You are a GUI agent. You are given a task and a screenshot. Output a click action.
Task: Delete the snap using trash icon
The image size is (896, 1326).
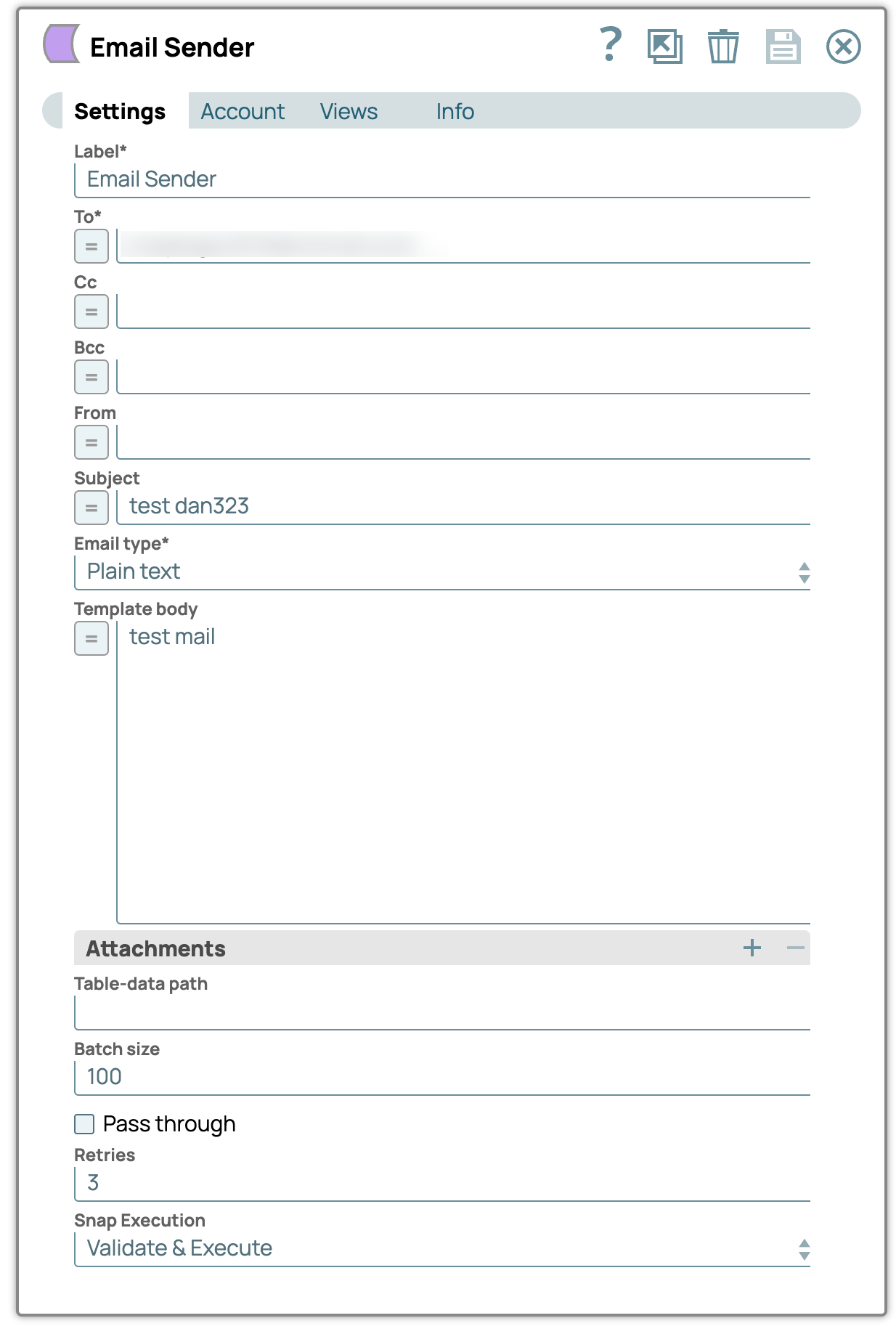(x=723, y=46)
